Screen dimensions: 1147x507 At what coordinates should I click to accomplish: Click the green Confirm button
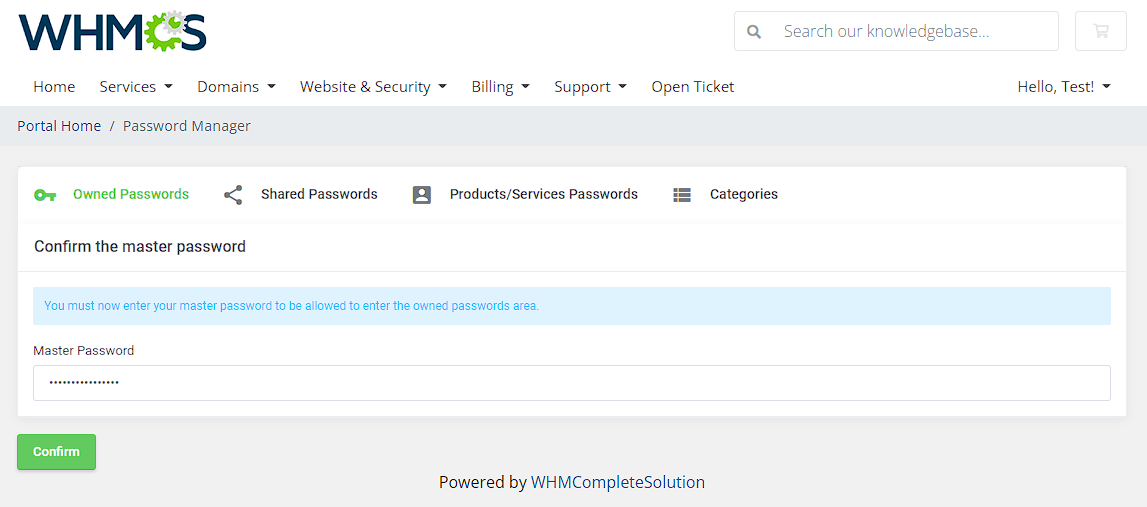(56, 451)
